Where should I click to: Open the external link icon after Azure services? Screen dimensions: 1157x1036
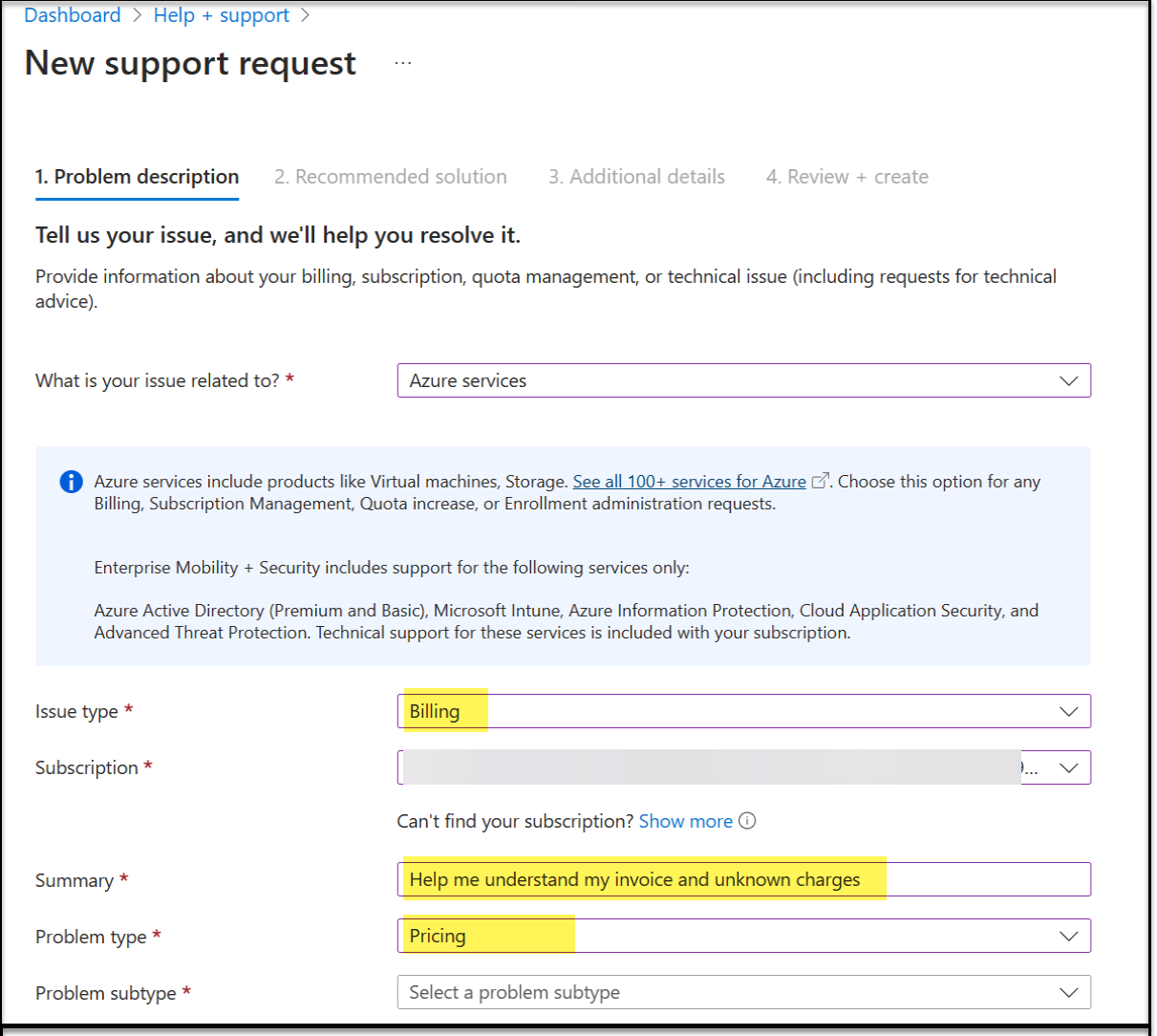pyautogui.click(x=819, y=481)
